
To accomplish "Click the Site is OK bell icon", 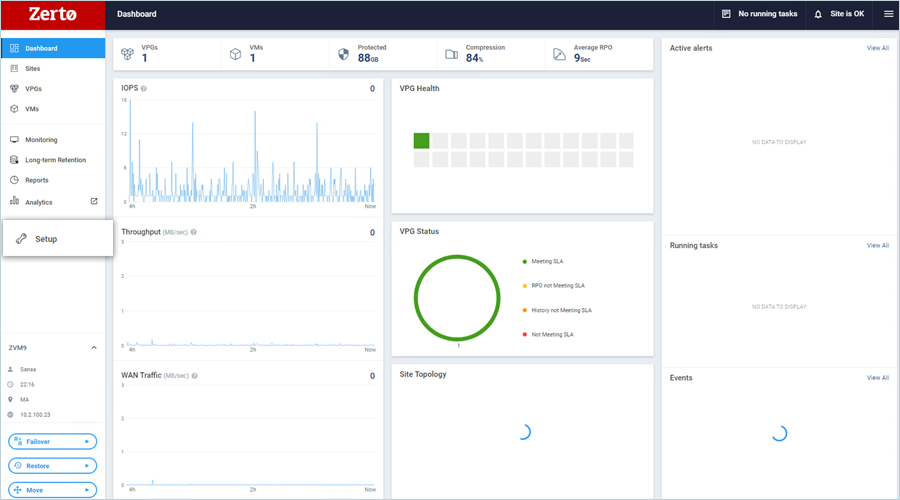I will 818,14.
